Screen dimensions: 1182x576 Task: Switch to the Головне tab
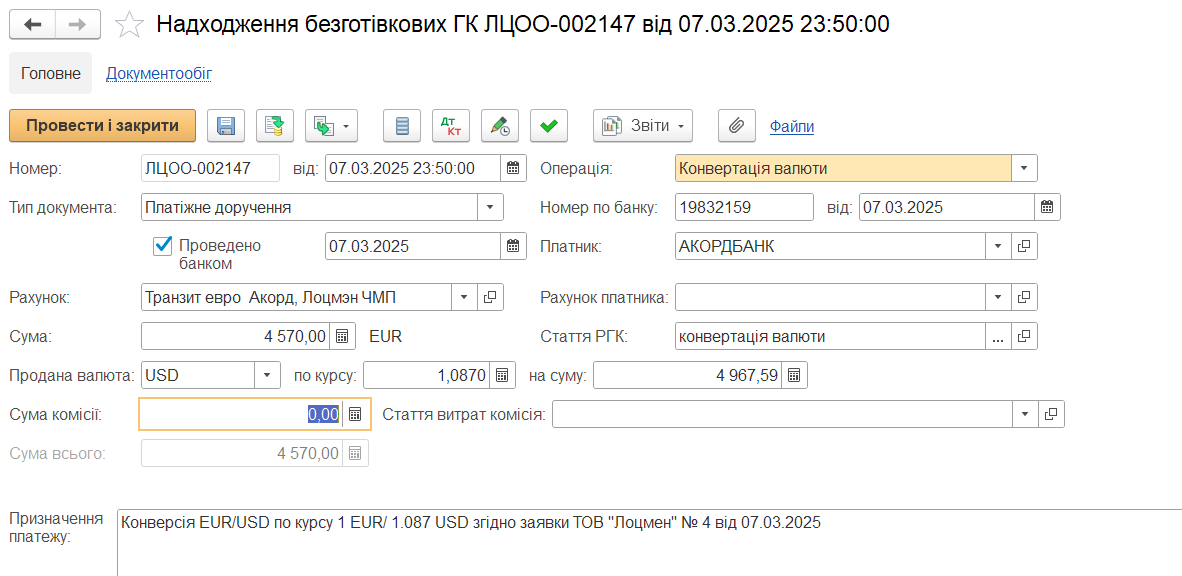pyautogui.click(x=51, y=73)
